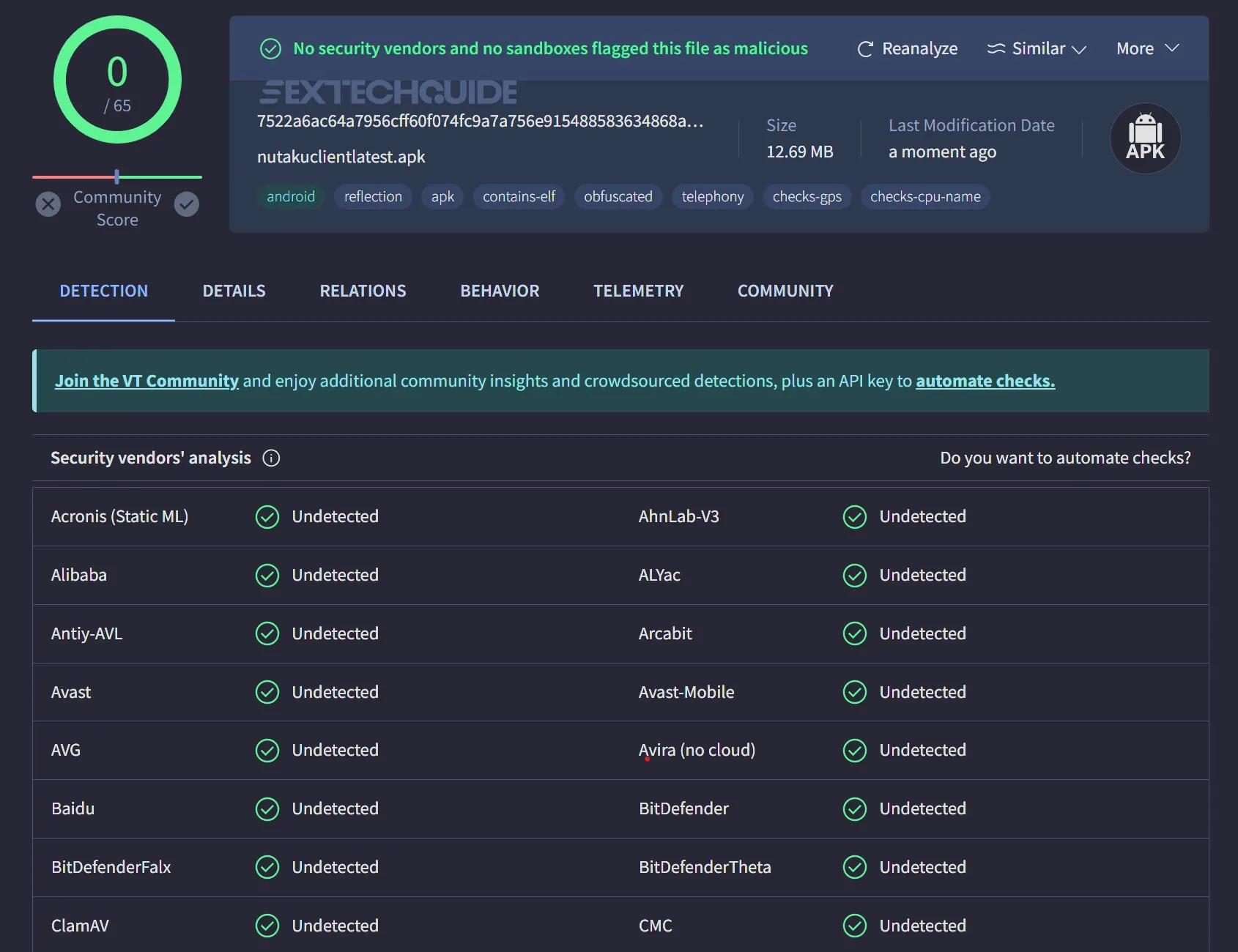This screenshot has height=952, width=1238.
Task: Open the Similar dropdown chevron
Action: tap(1079, 49)
